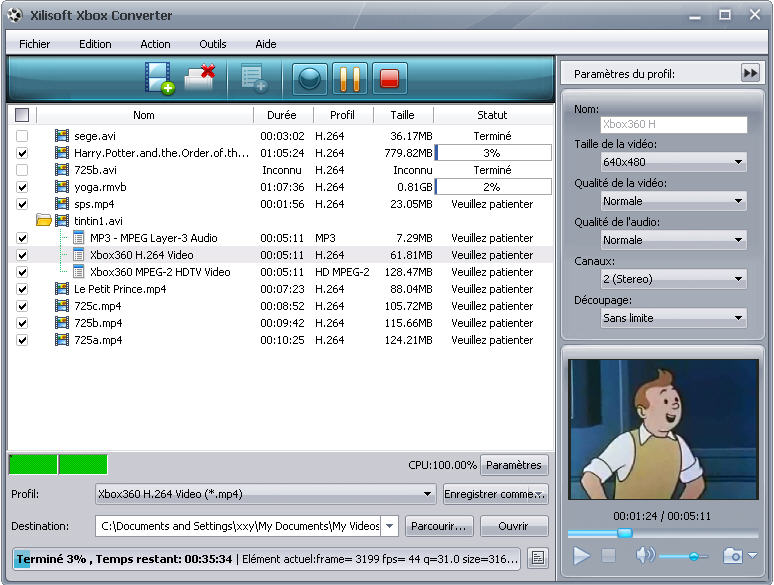774x585 pixels.
Task: Open the log view icon beside status bar
Action: pos(538,558)
